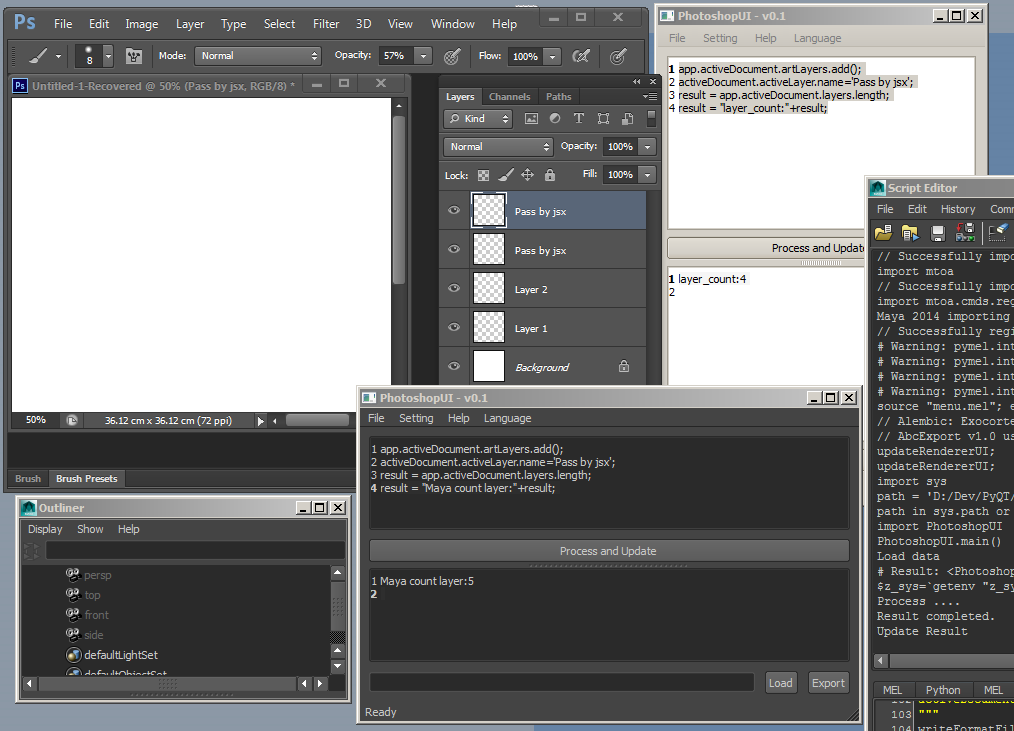Toggle visibility of Layer 1
This screenshot has width=1014, height=731.
[454, 327]
